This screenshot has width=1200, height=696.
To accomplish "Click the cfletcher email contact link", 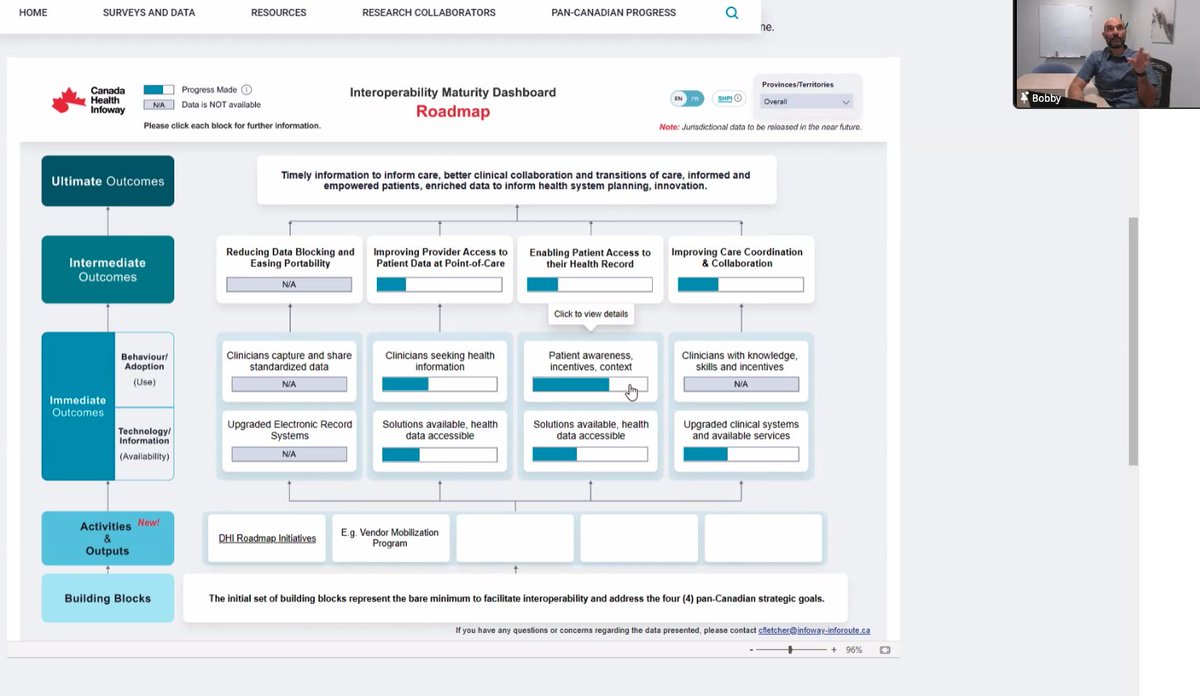I will [x=814, y=630].
